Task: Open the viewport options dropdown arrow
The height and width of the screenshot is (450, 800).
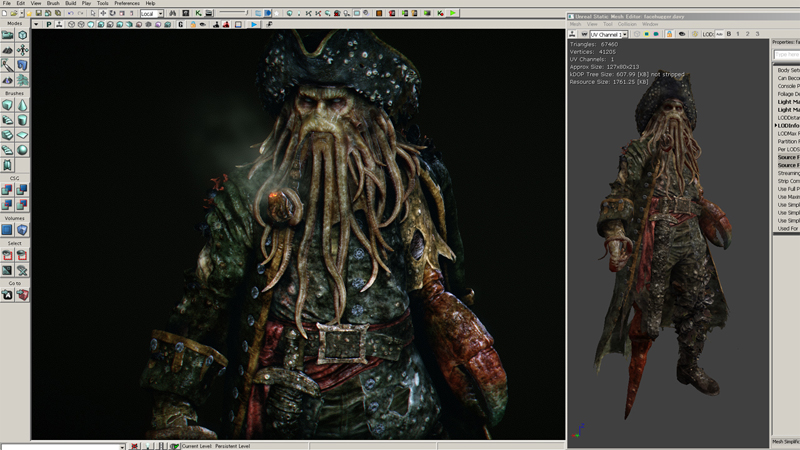Action: pos(36,24)
